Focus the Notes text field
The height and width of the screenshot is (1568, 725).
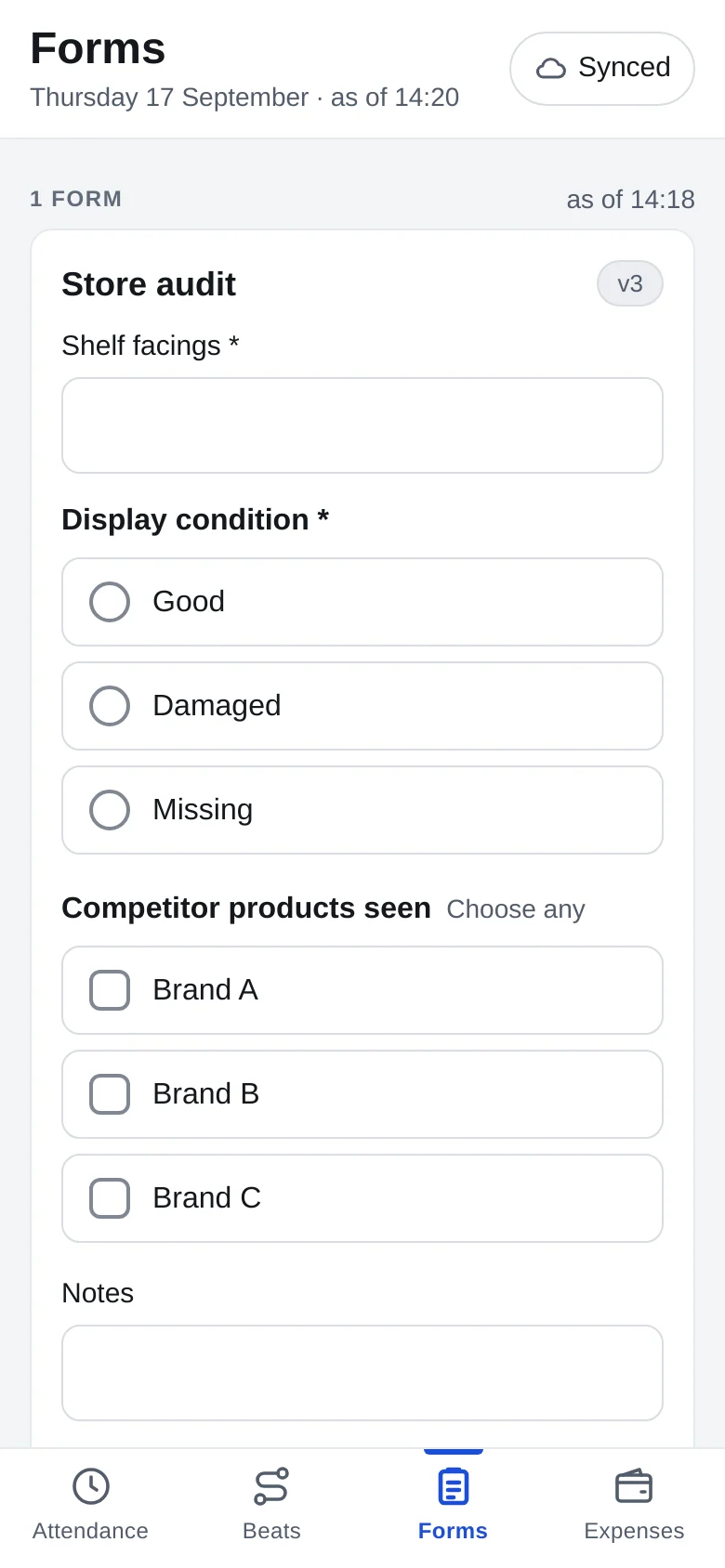(362, 1373)
